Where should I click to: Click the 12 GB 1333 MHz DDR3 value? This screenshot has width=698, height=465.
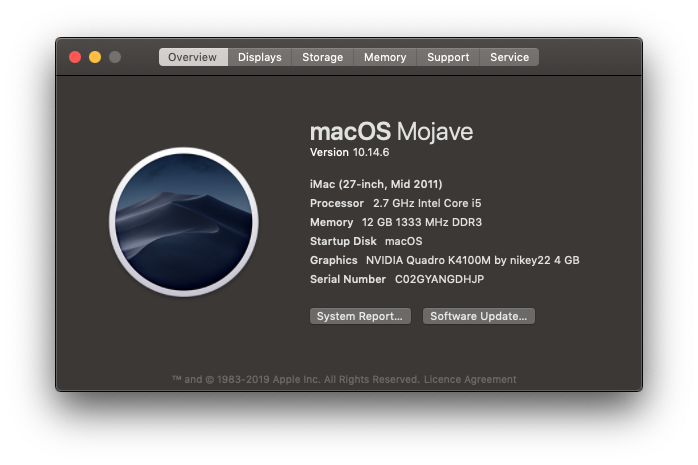[422, 222]
